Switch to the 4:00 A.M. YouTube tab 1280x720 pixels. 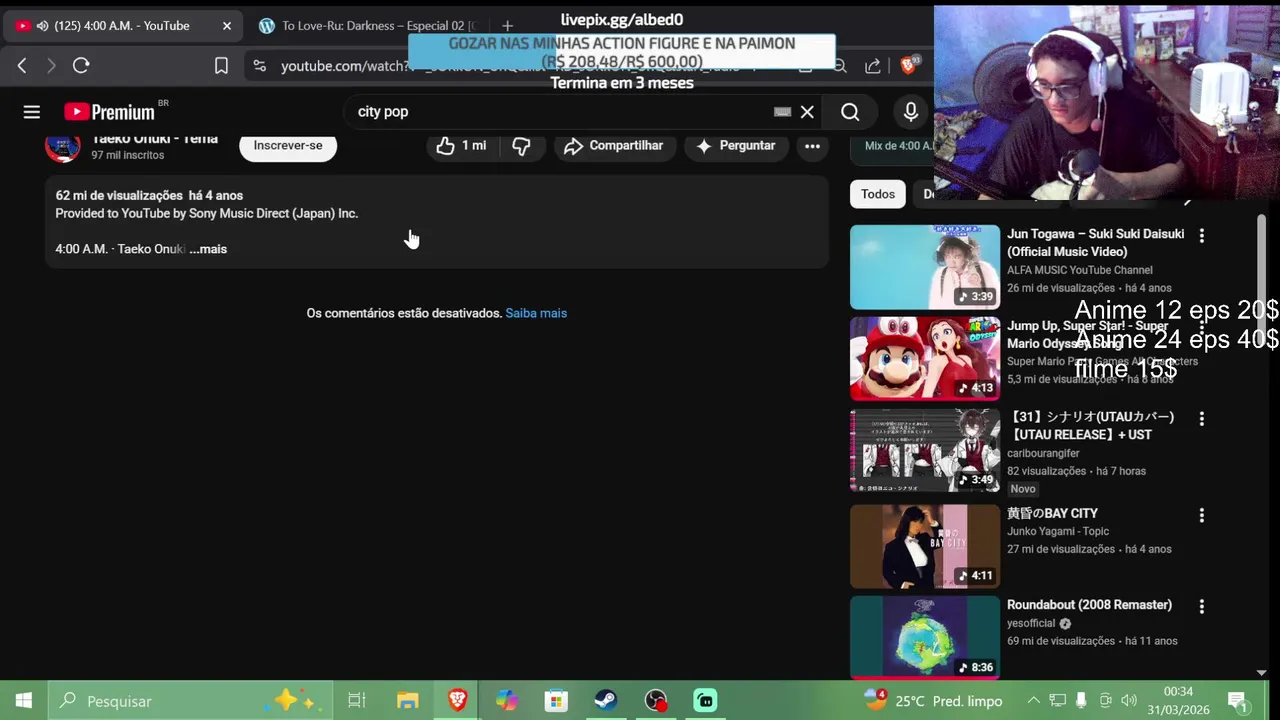click(x=122, y=26)
